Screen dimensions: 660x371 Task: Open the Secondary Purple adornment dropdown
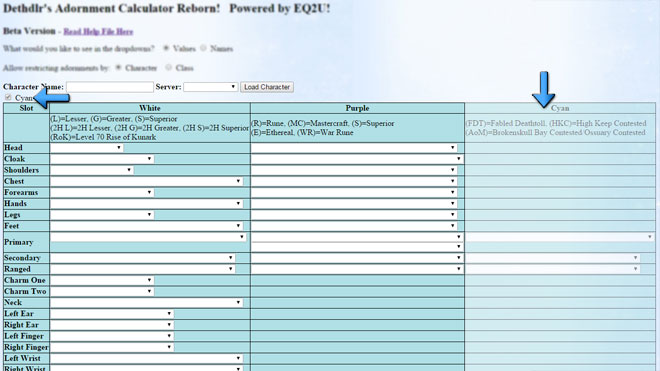(x=357, y=258)
